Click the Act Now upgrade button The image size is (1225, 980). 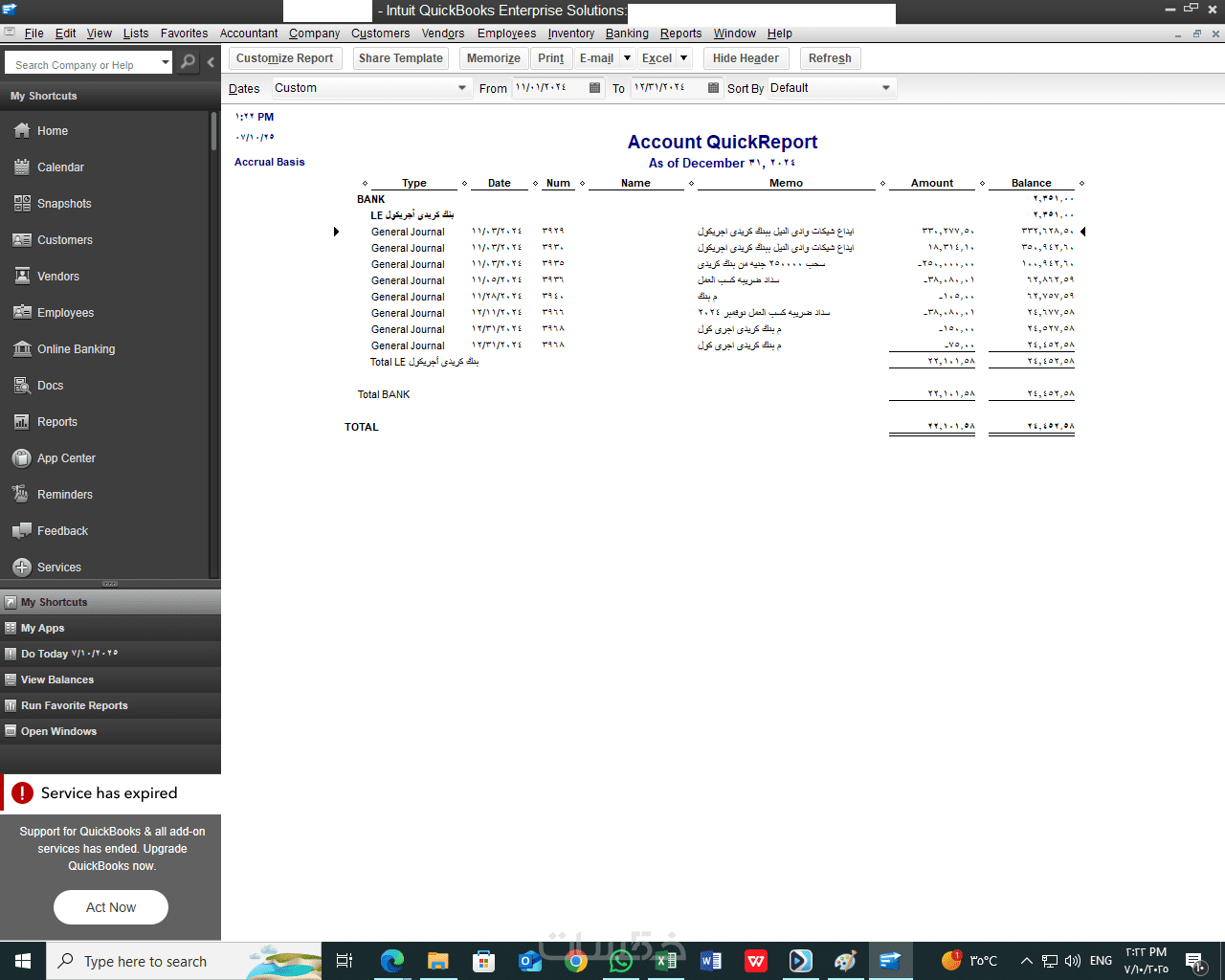111,907
